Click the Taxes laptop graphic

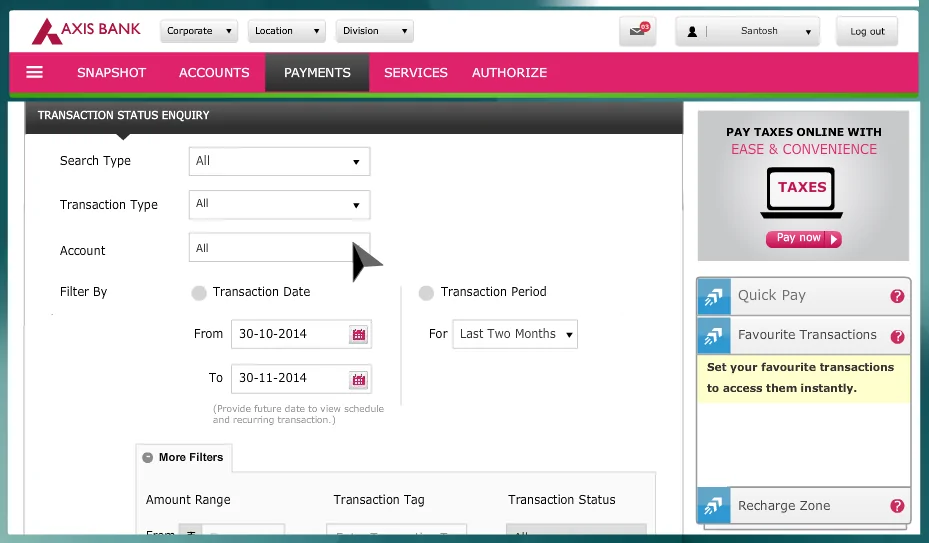click(x=802, y=193)
